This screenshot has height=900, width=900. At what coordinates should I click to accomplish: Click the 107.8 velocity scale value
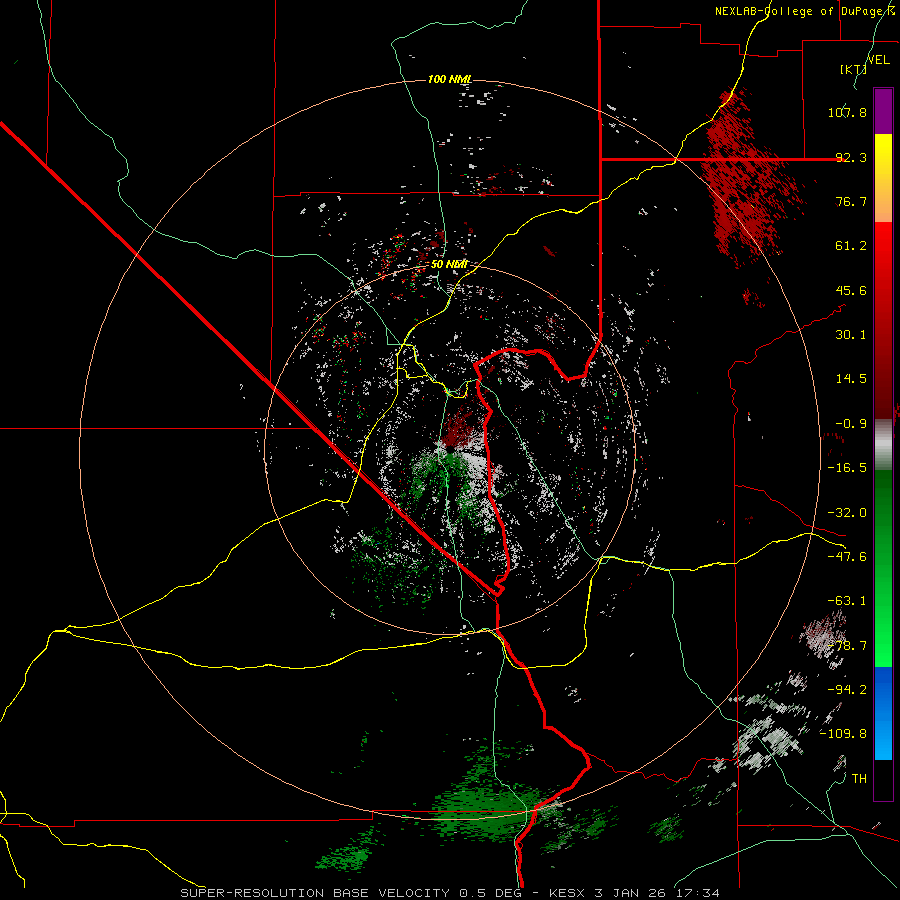847,112
